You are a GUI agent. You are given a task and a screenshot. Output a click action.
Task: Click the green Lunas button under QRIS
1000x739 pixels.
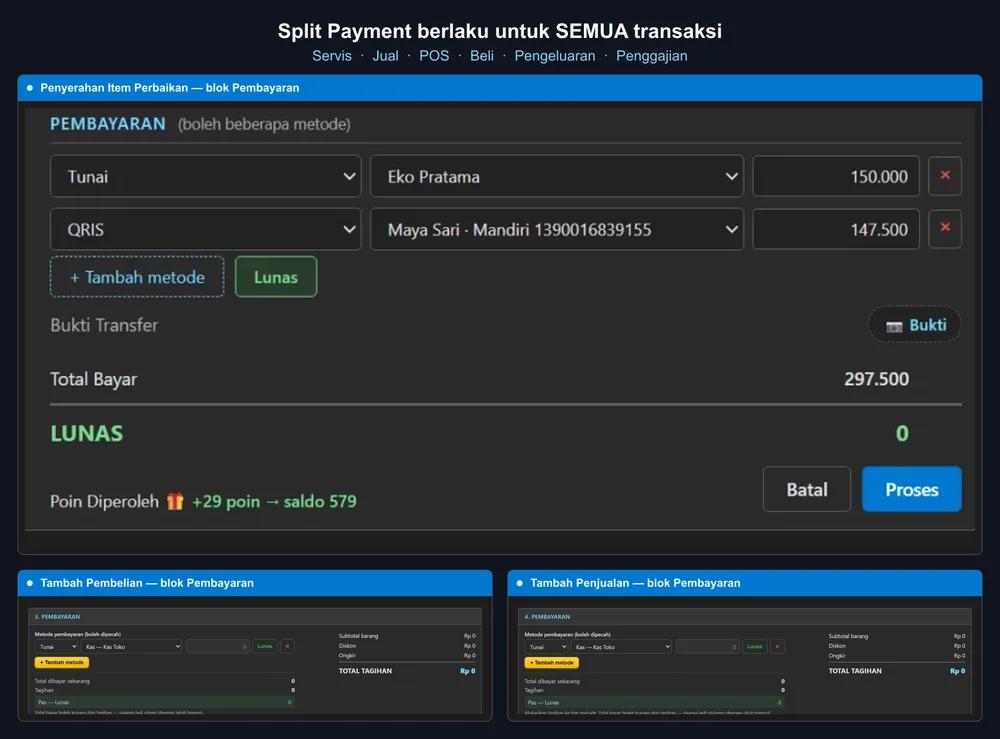pos(276,277)
